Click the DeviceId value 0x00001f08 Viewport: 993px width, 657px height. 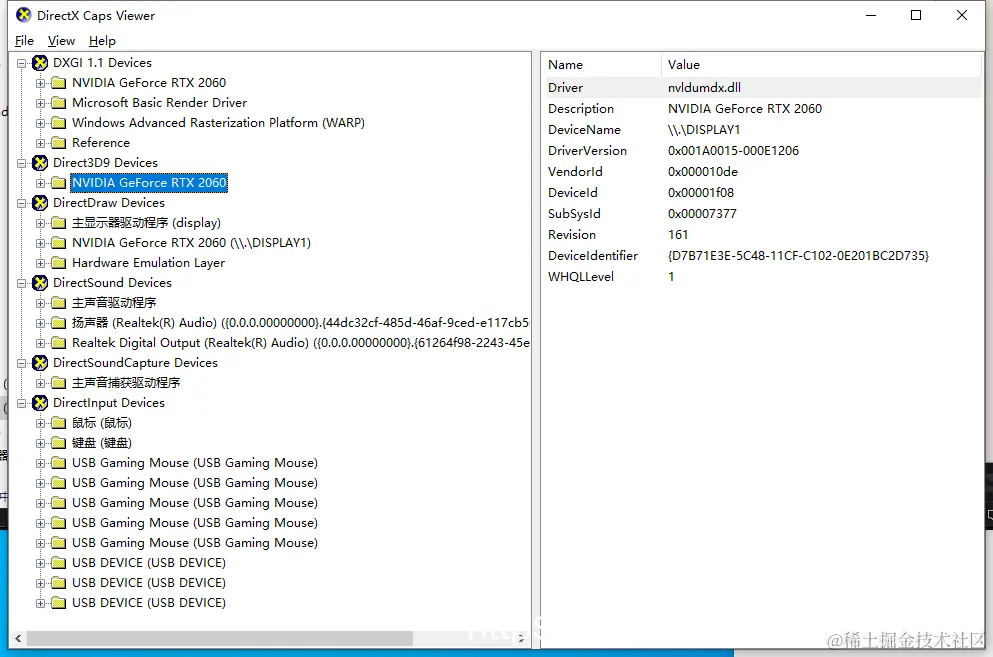pyautogui.click(x=701, y=193)
